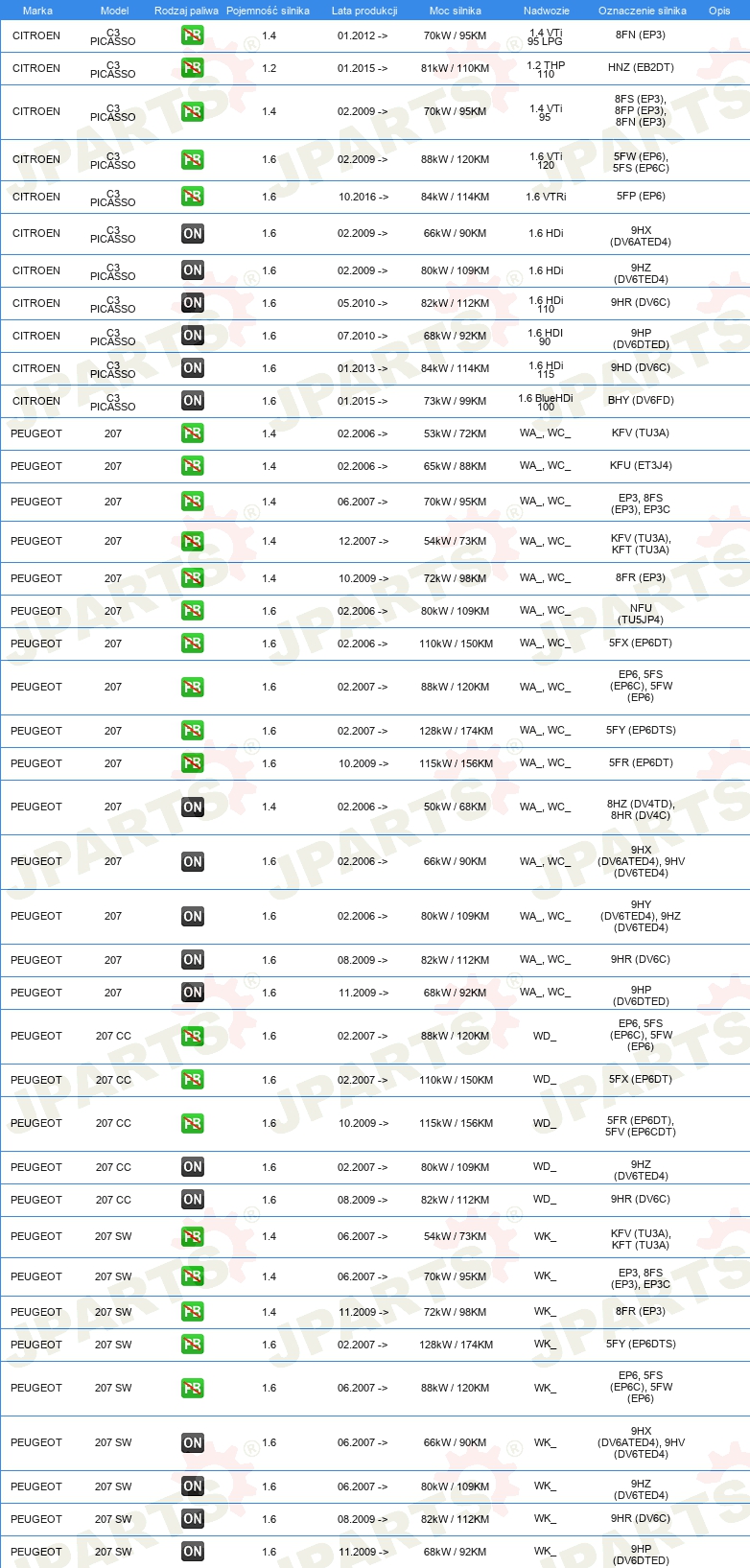The width and height of the screenshot is (750, 1568).
Task: Click the production date 01.2012 ->
Action: (363, 35)
